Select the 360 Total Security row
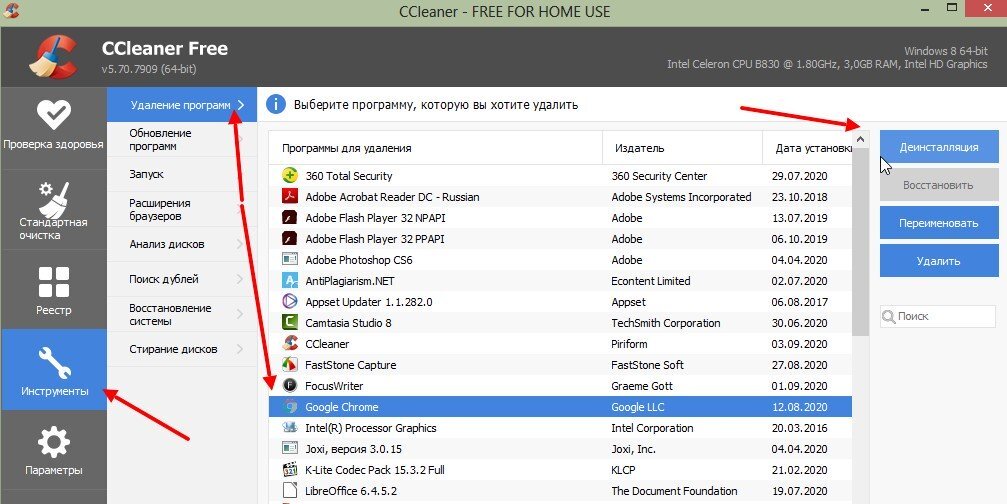The width and height of the screenshot is (1007, 504). point(560,175)
